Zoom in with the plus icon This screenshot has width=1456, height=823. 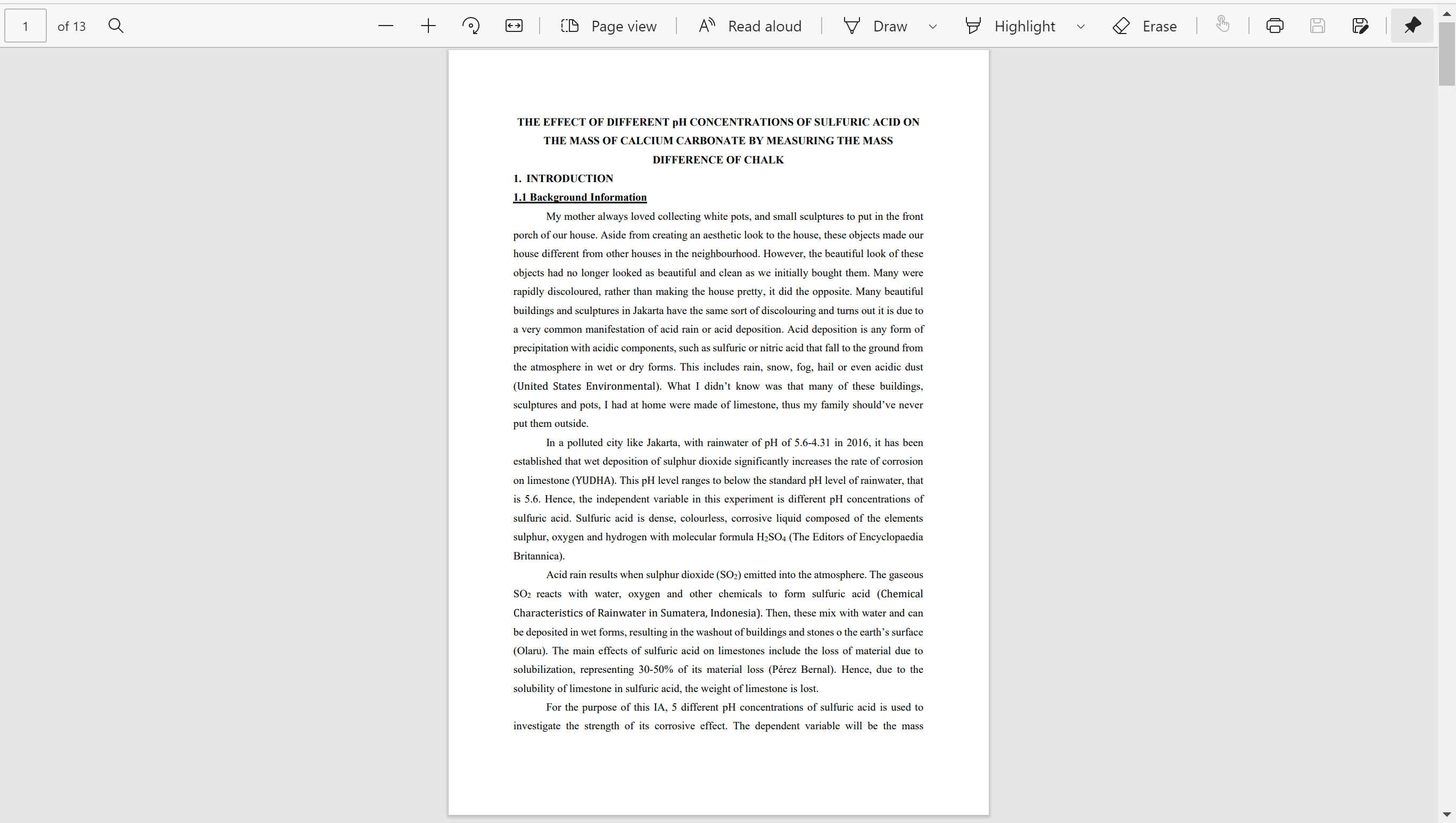click(428, 26)
